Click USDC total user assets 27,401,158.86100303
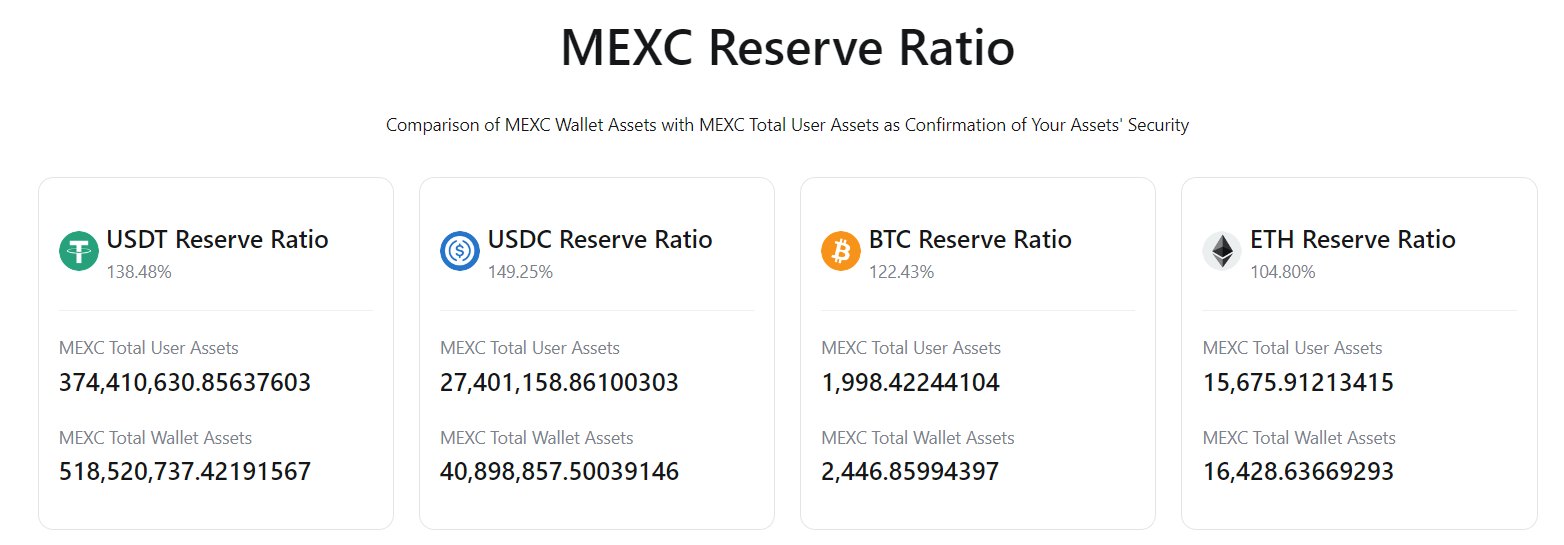The width and height of the screenshot is (1564, 545). [559, 383]
